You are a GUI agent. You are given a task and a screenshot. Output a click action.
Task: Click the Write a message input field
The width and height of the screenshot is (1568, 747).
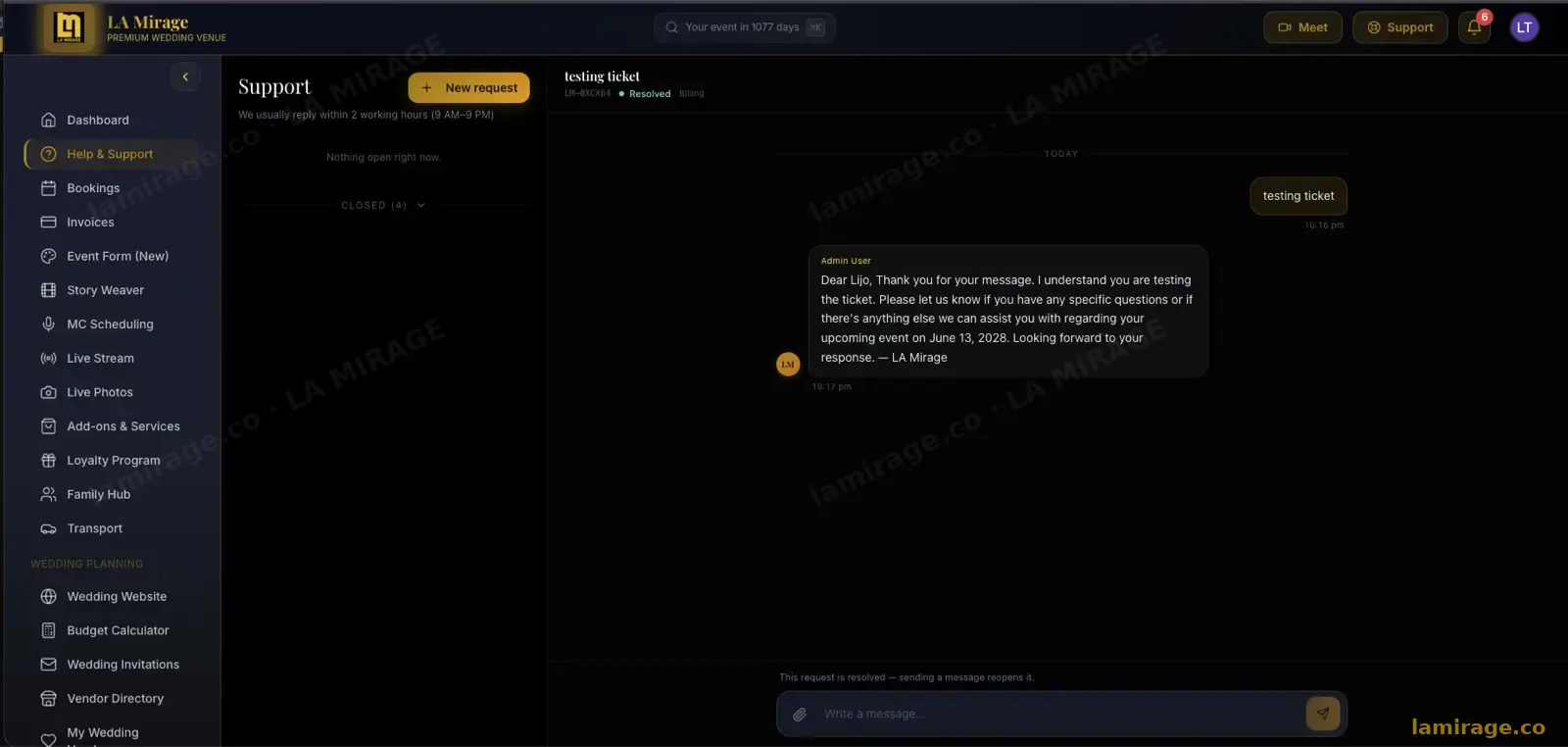[x=1061, y=714]
